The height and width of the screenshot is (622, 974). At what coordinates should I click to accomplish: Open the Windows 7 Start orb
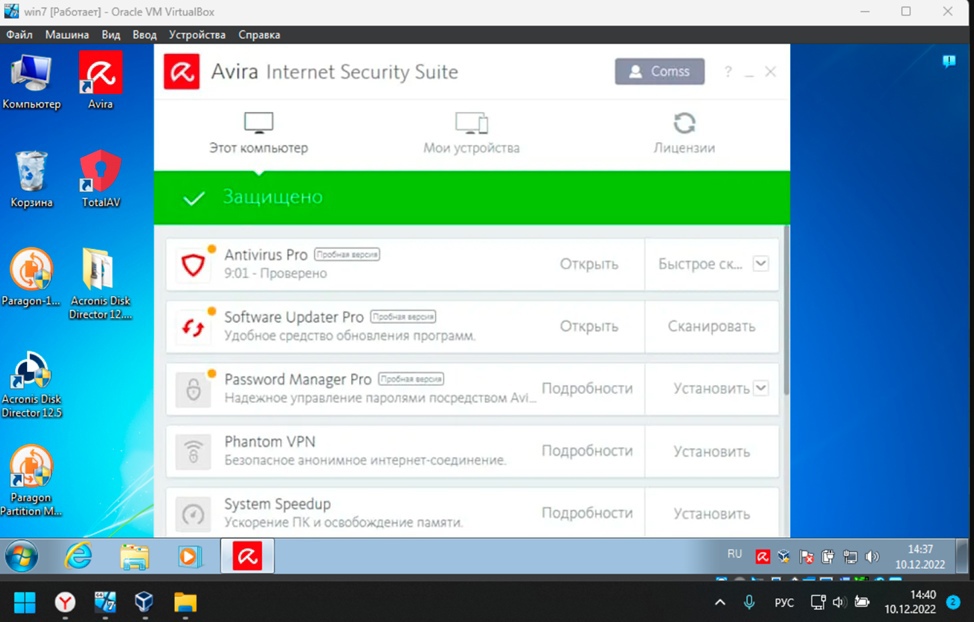[22, 556]
